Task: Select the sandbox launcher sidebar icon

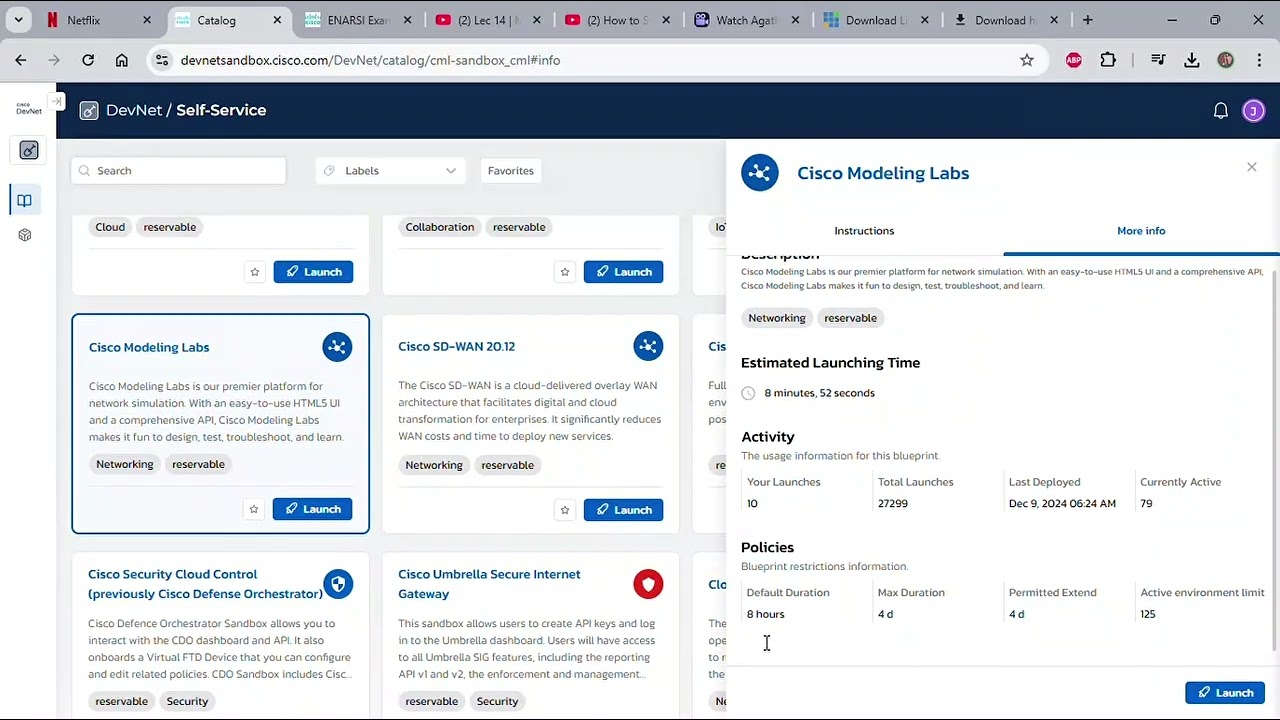Action: click(x=29, y=150)
